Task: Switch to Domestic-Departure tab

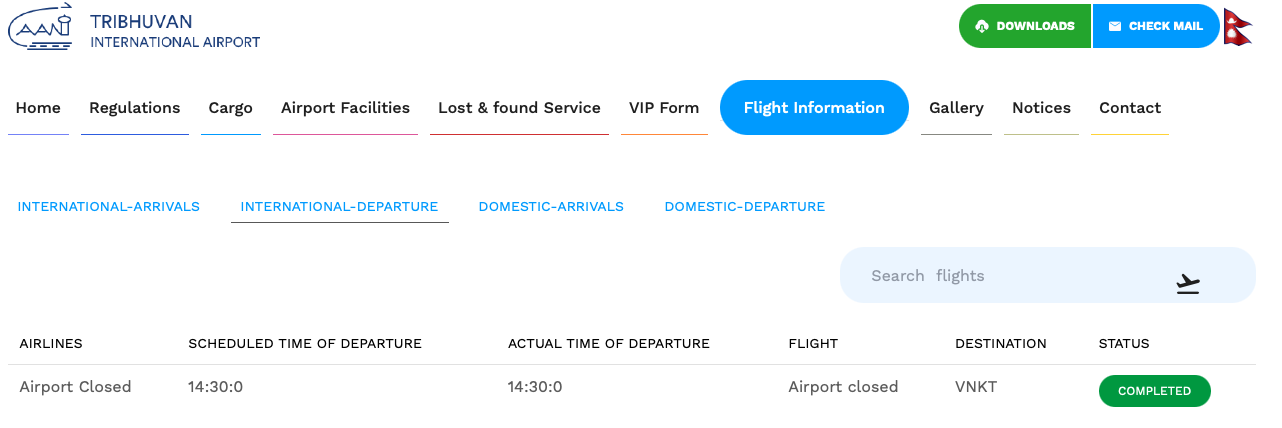Action: pyautogui.click(x=745, y=207)
